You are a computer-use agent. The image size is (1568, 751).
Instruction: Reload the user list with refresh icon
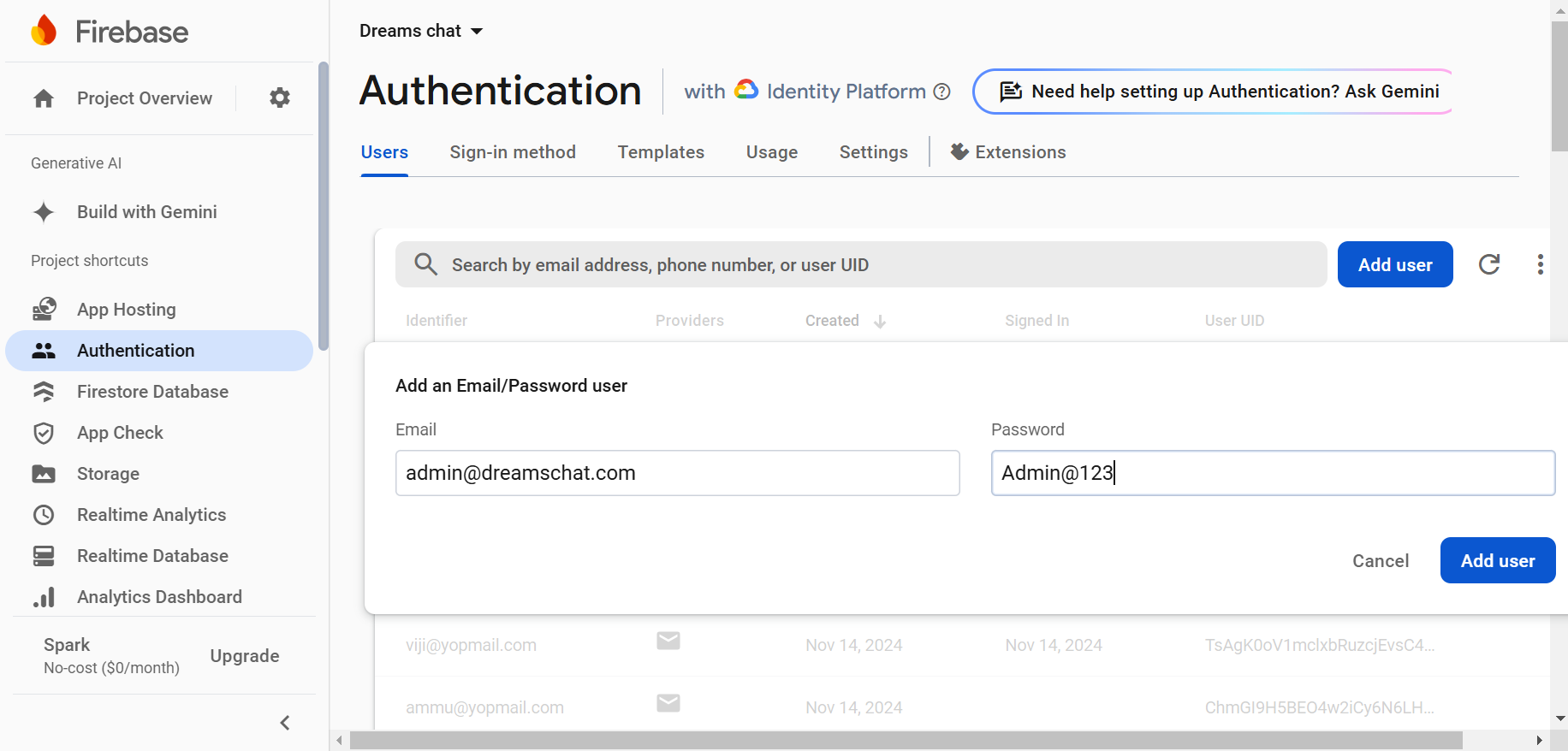click(1489, 264)
